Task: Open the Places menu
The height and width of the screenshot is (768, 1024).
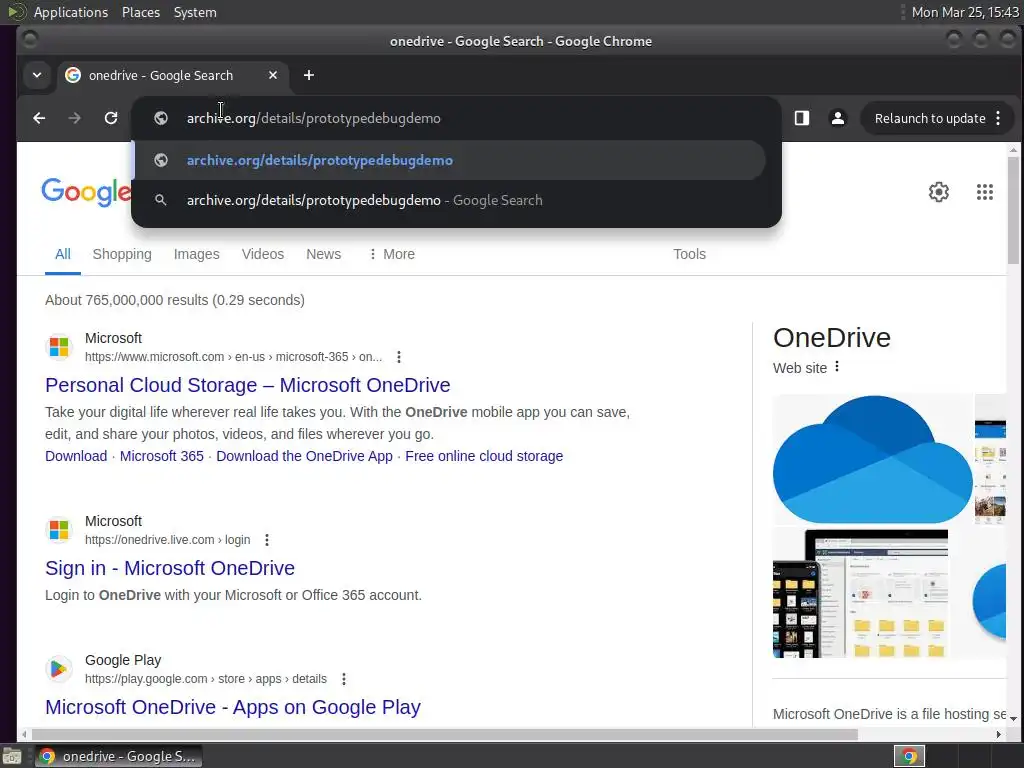Action: 140,12
